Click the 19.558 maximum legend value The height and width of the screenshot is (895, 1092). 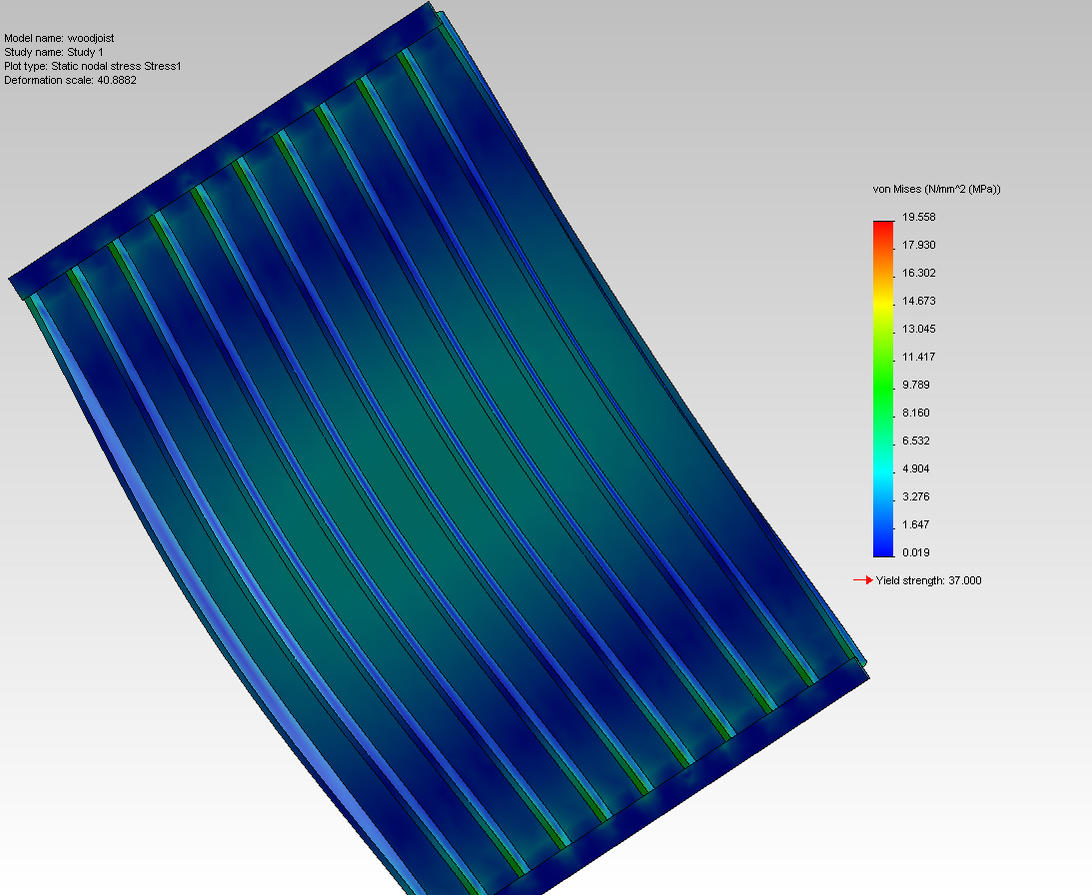click(x=919, y=217)
